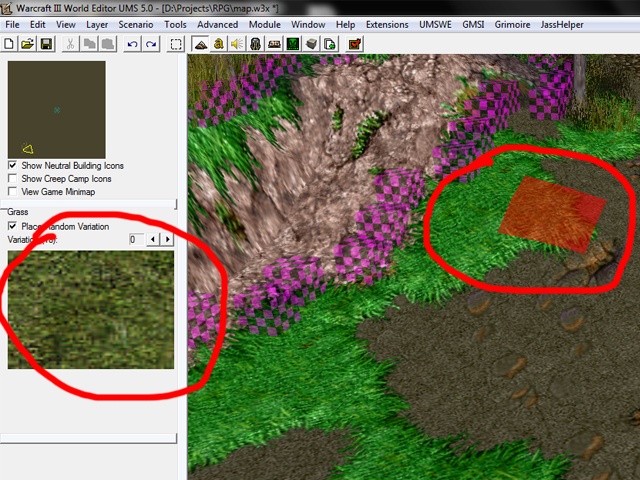Activate the selection brush tool icon

click(x=176, y=44)
